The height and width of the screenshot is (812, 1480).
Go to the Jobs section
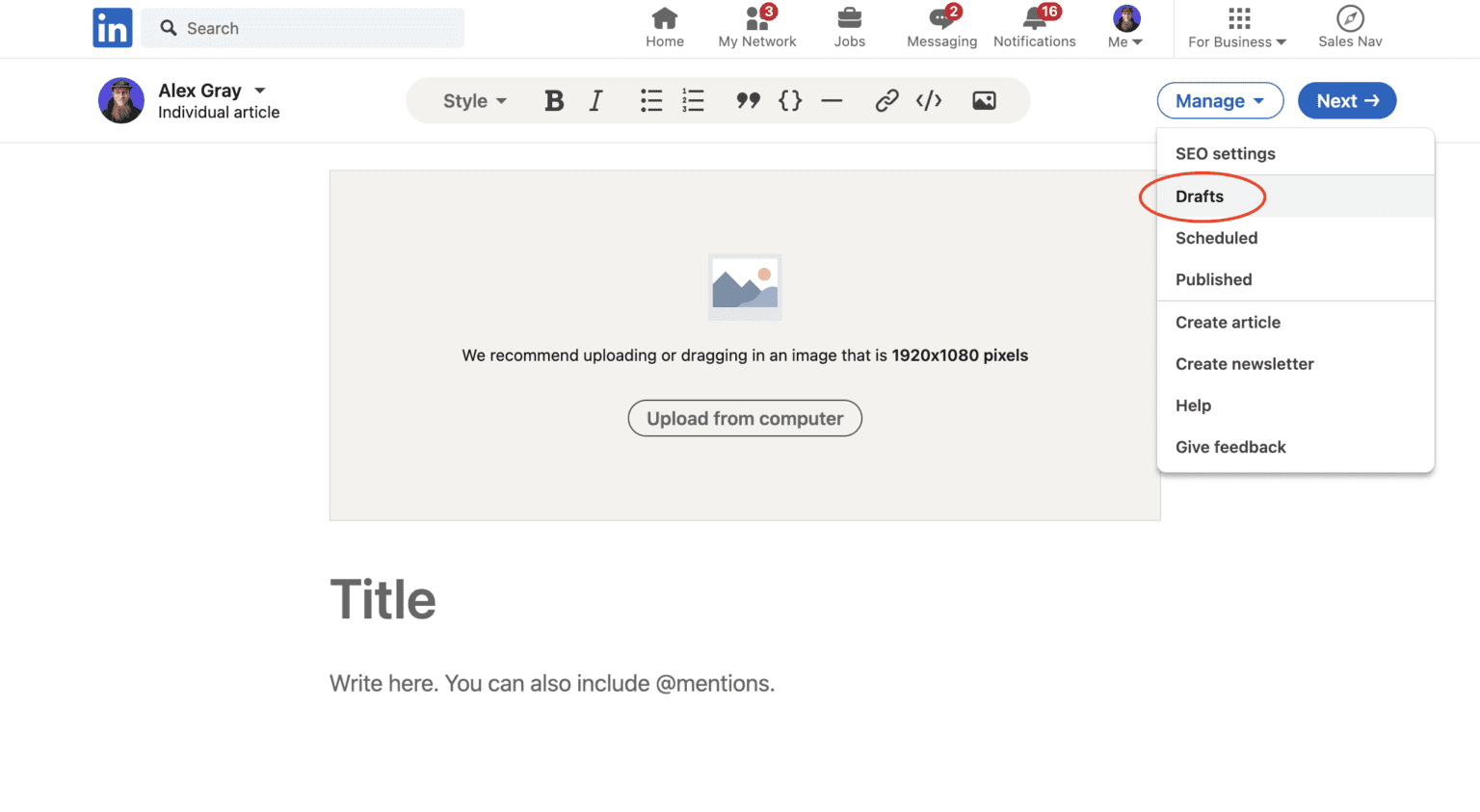coord(850,28)
